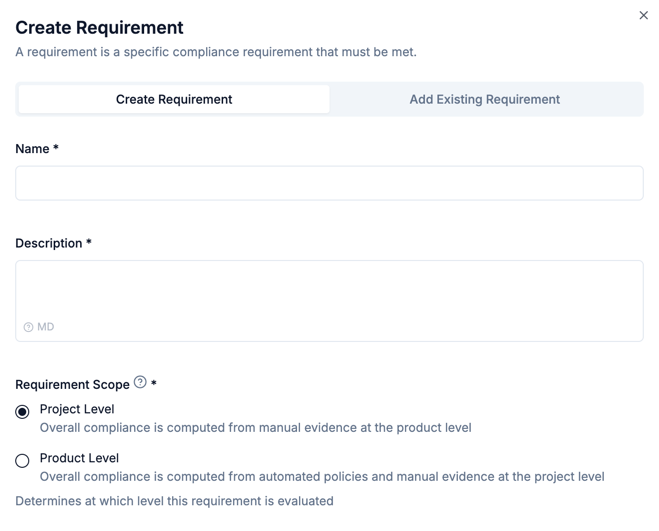Select the Product Level radio button
Screen dimensions: 659x531
pyautogui.click(x=22, y=460)
